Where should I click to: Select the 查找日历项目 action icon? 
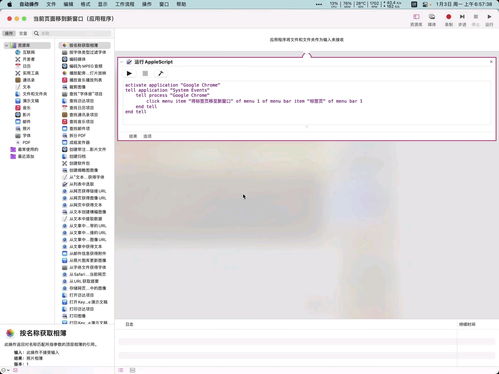pyautogui.click(x=65, y=108)
